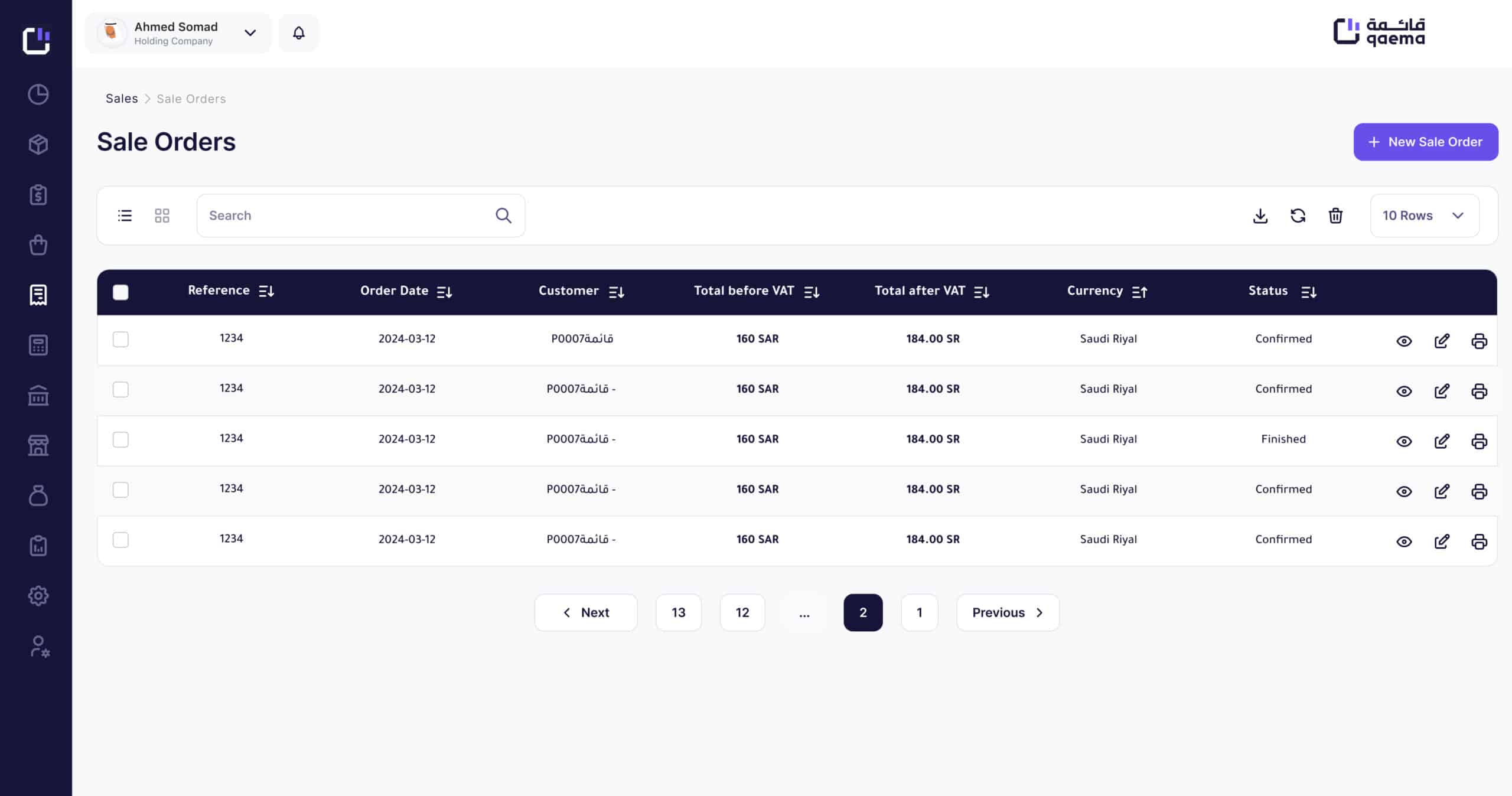This screenshot has width=1512, height=796.
Task: Click the Sales breadcrumb link
Action: [x=122, y=99]
